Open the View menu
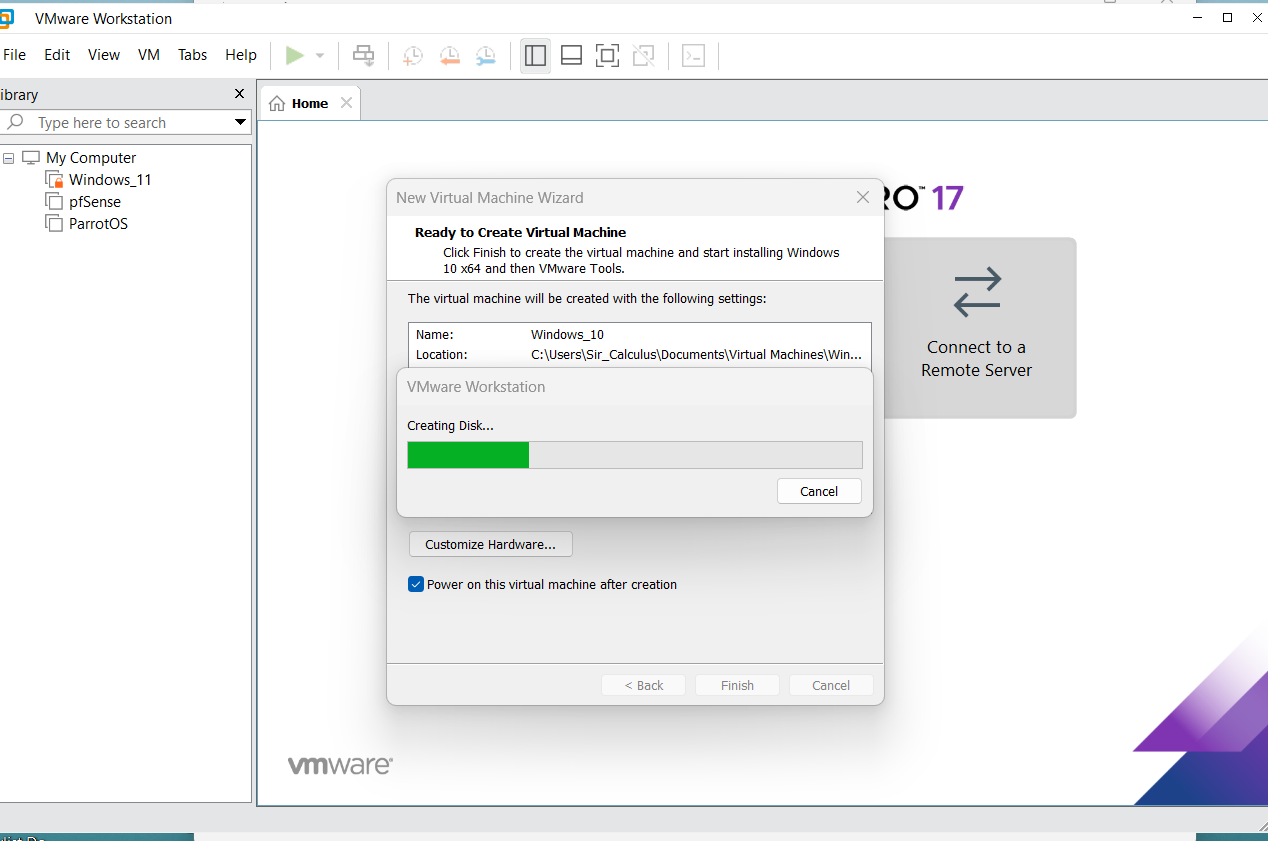1268x841 pixels. (104, 55)
